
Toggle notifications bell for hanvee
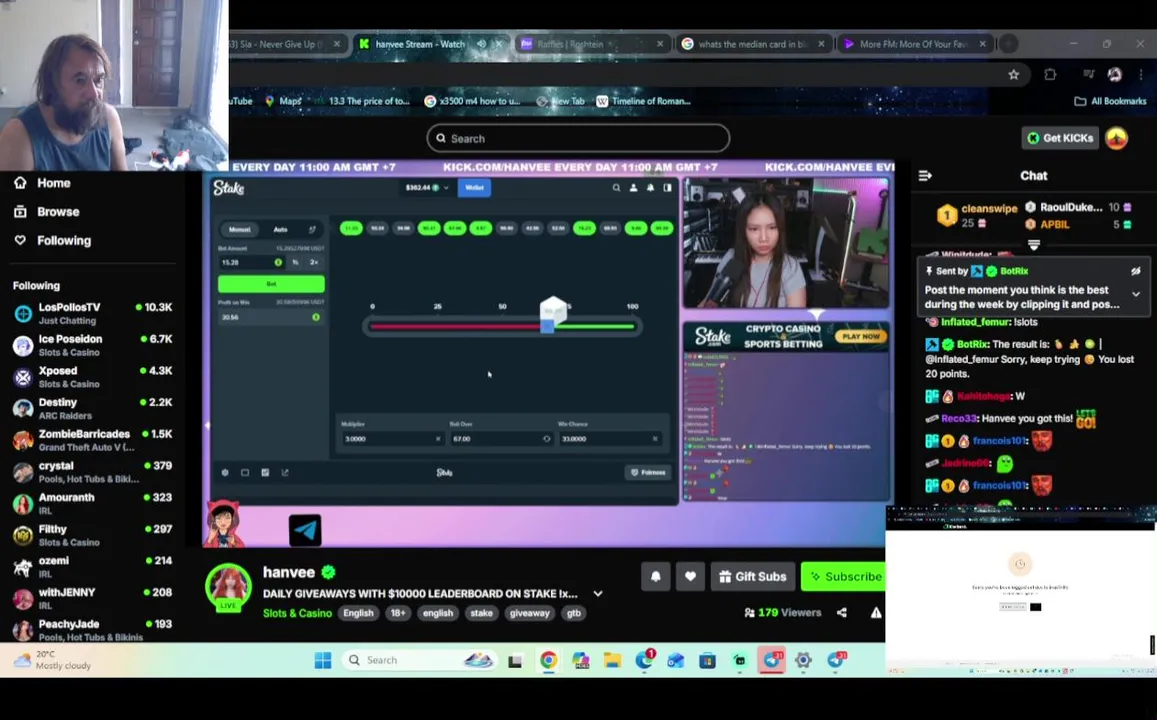coord(655,577)
